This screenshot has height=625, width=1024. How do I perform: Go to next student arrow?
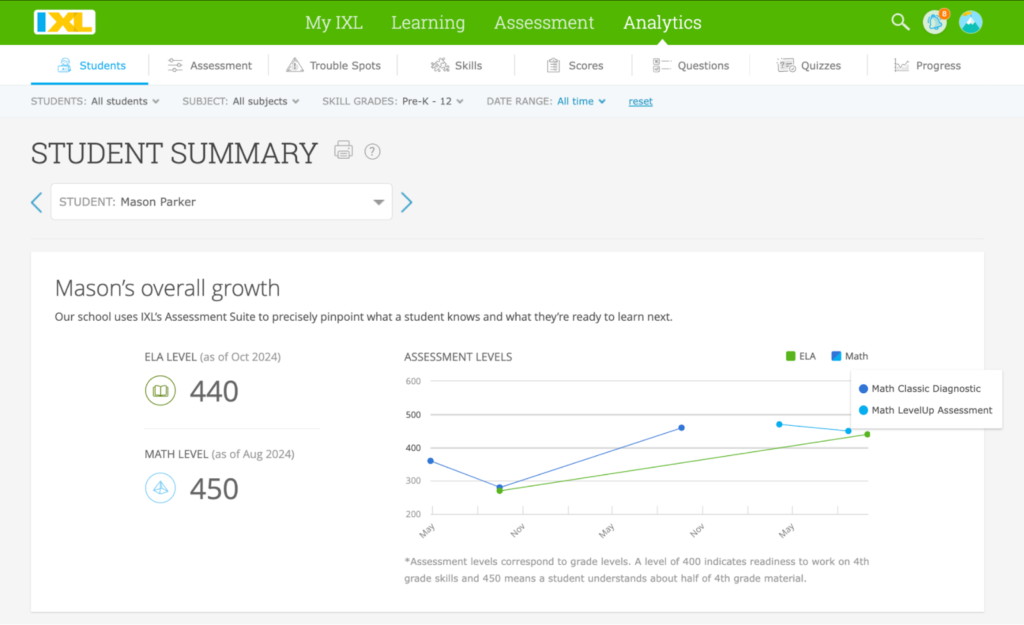(x=406, y=202)
